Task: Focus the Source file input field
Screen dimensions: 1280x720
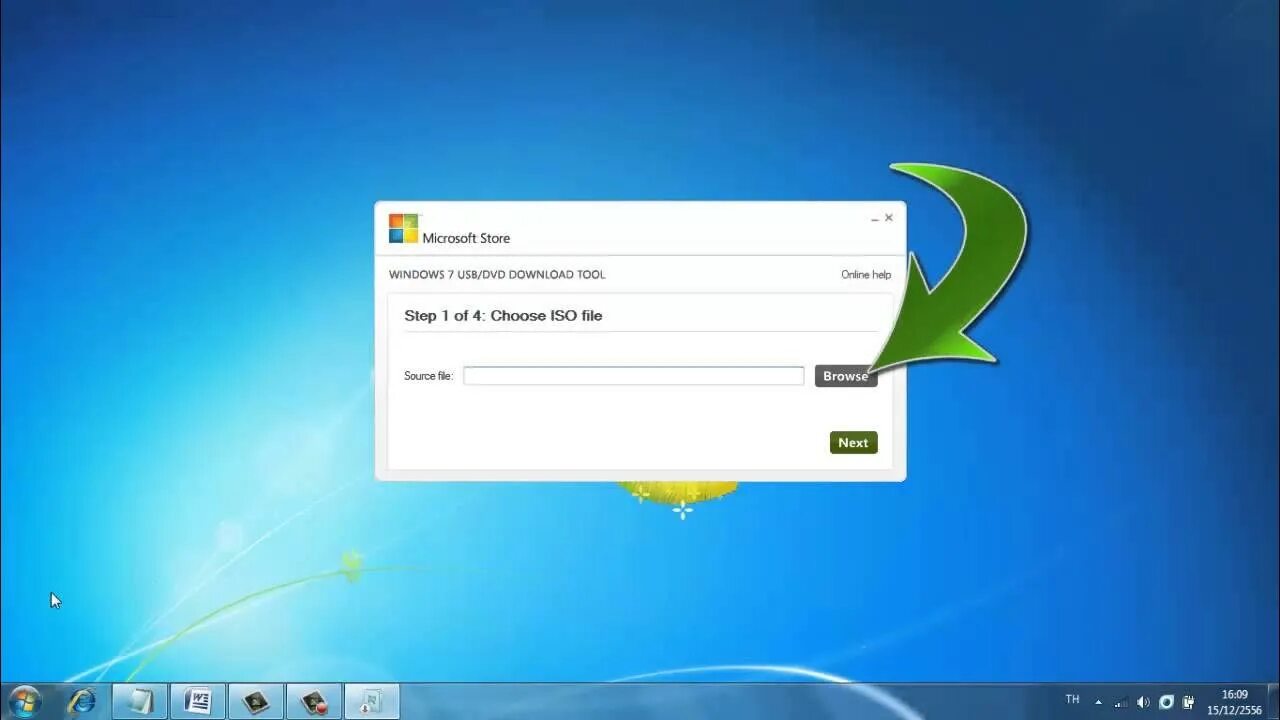Action: pos(633,376)
